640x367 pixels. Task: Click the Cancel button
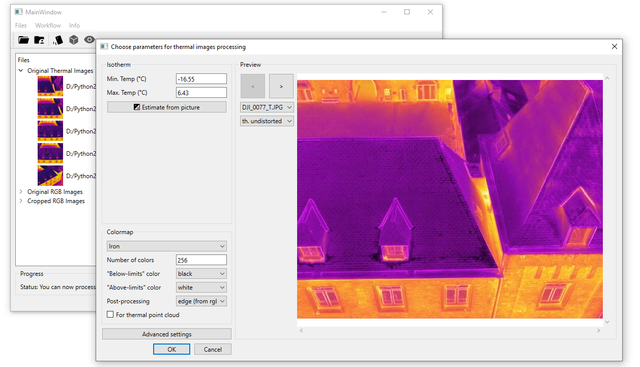coord(213,349)
